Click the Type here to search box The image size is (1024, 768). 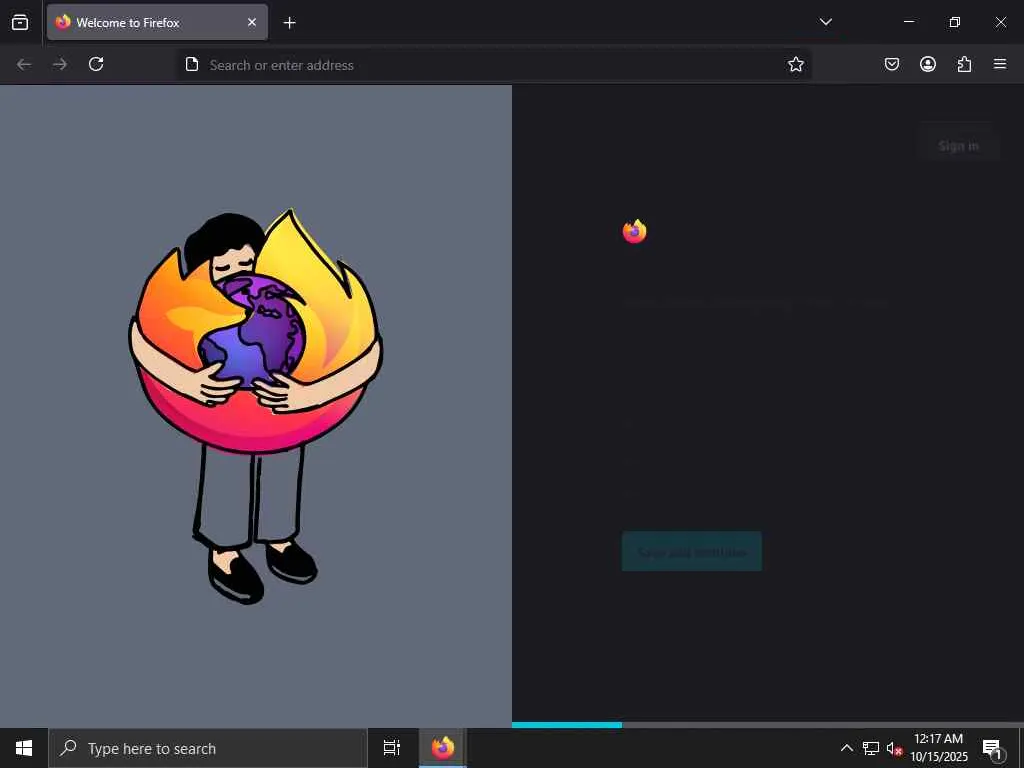pos(208,748)
